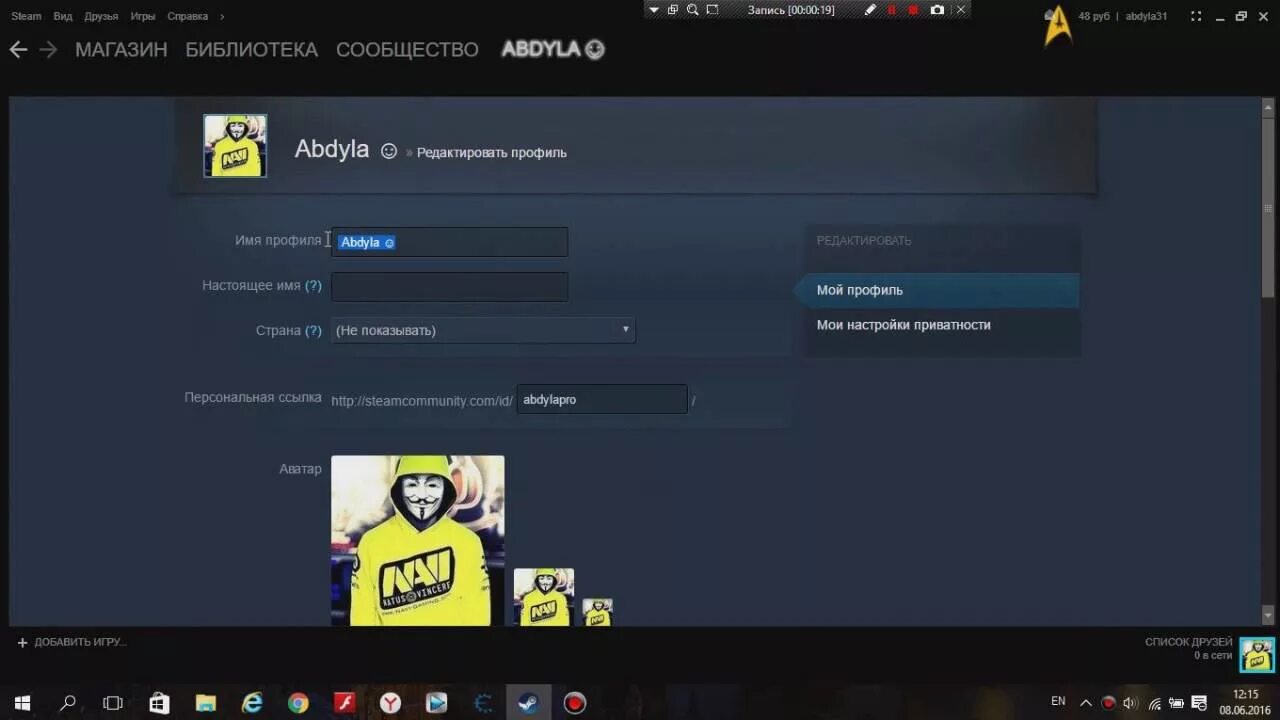The height and width of the screenshot is (720, 1280).
Task: Open the ABDYLA profile tab
Action: click(x=553, y=49)
